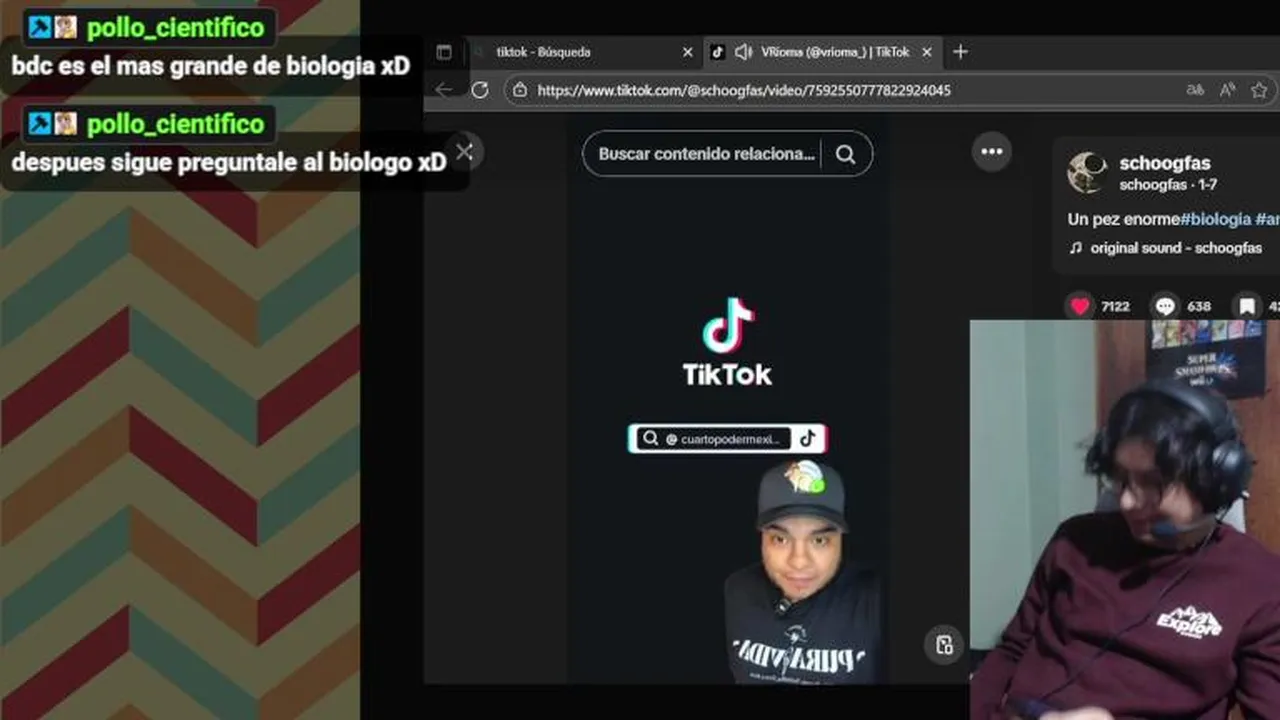Open a new browser tab
Screen dimensions: 1280x720
(x=960, y=52)
